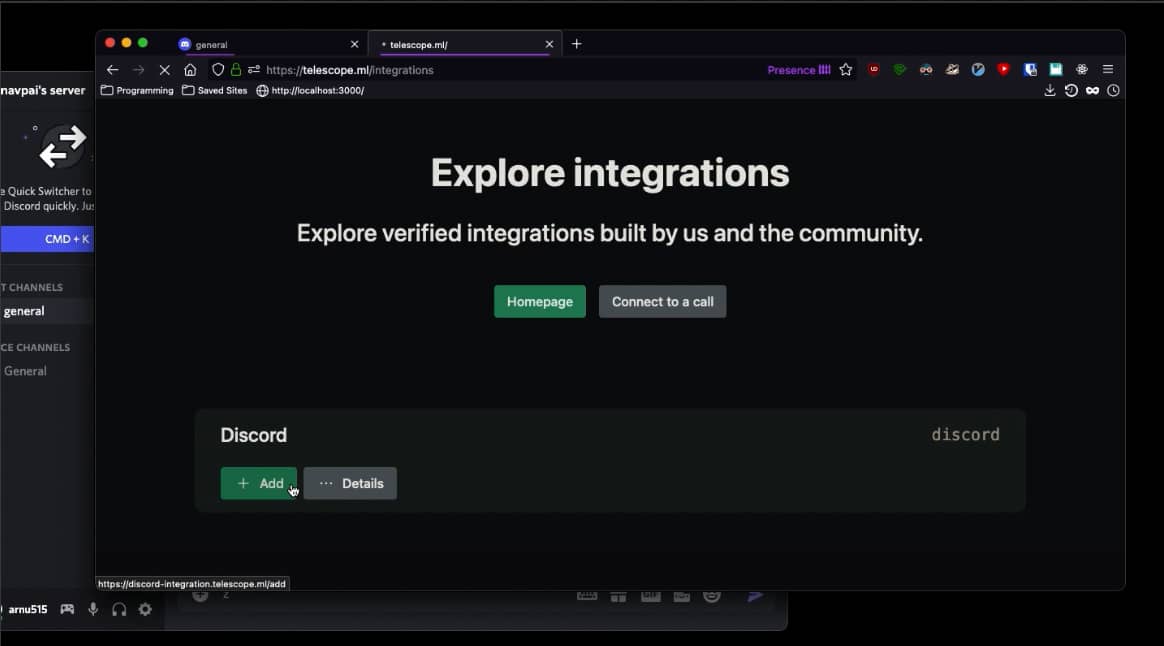Click the green padlock site security icon
The height and width of the screenshot is (646, 1164).
pos(235,70)
